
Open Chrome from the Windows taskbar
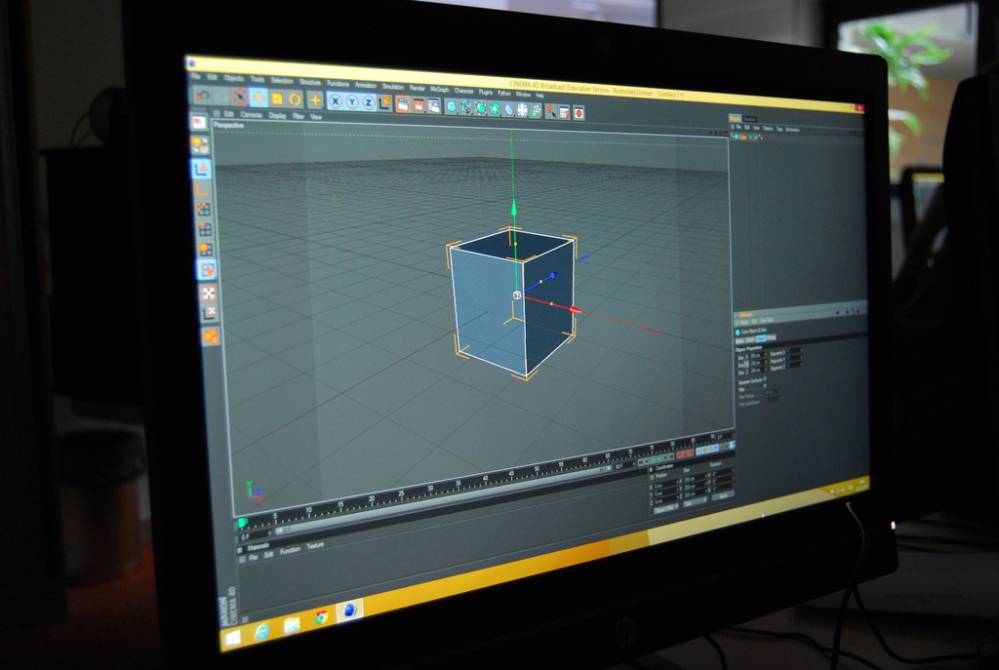click(321, 617)
